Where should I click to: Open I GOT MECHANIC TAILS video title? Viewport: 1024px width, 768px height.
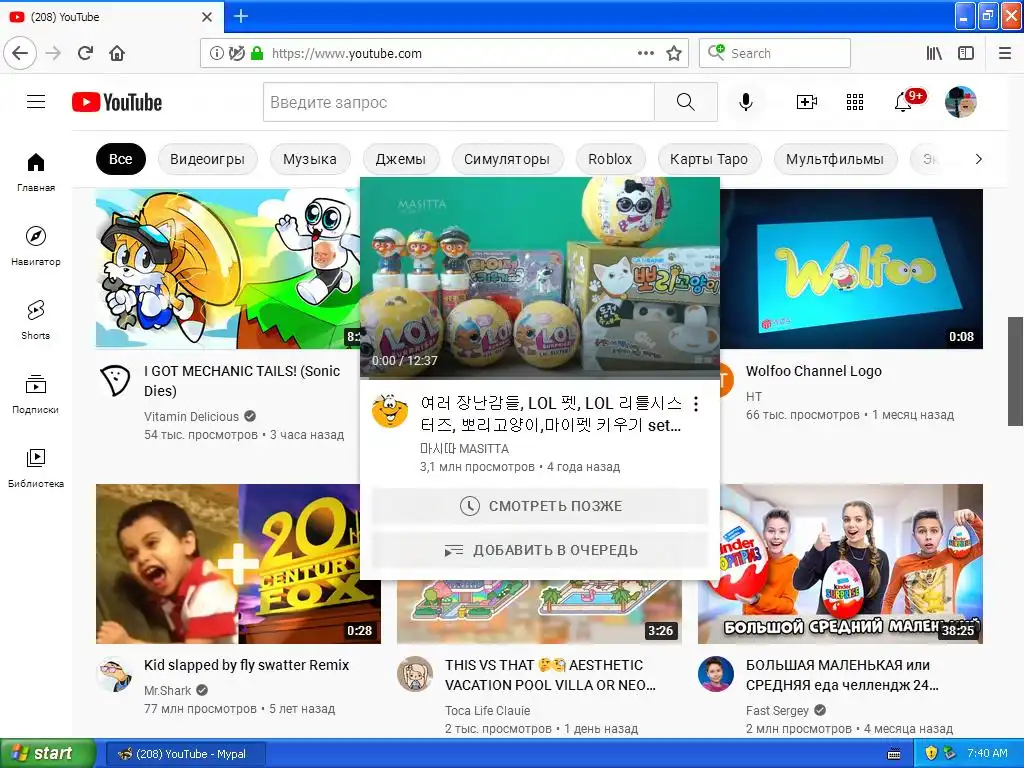point(242,381)
